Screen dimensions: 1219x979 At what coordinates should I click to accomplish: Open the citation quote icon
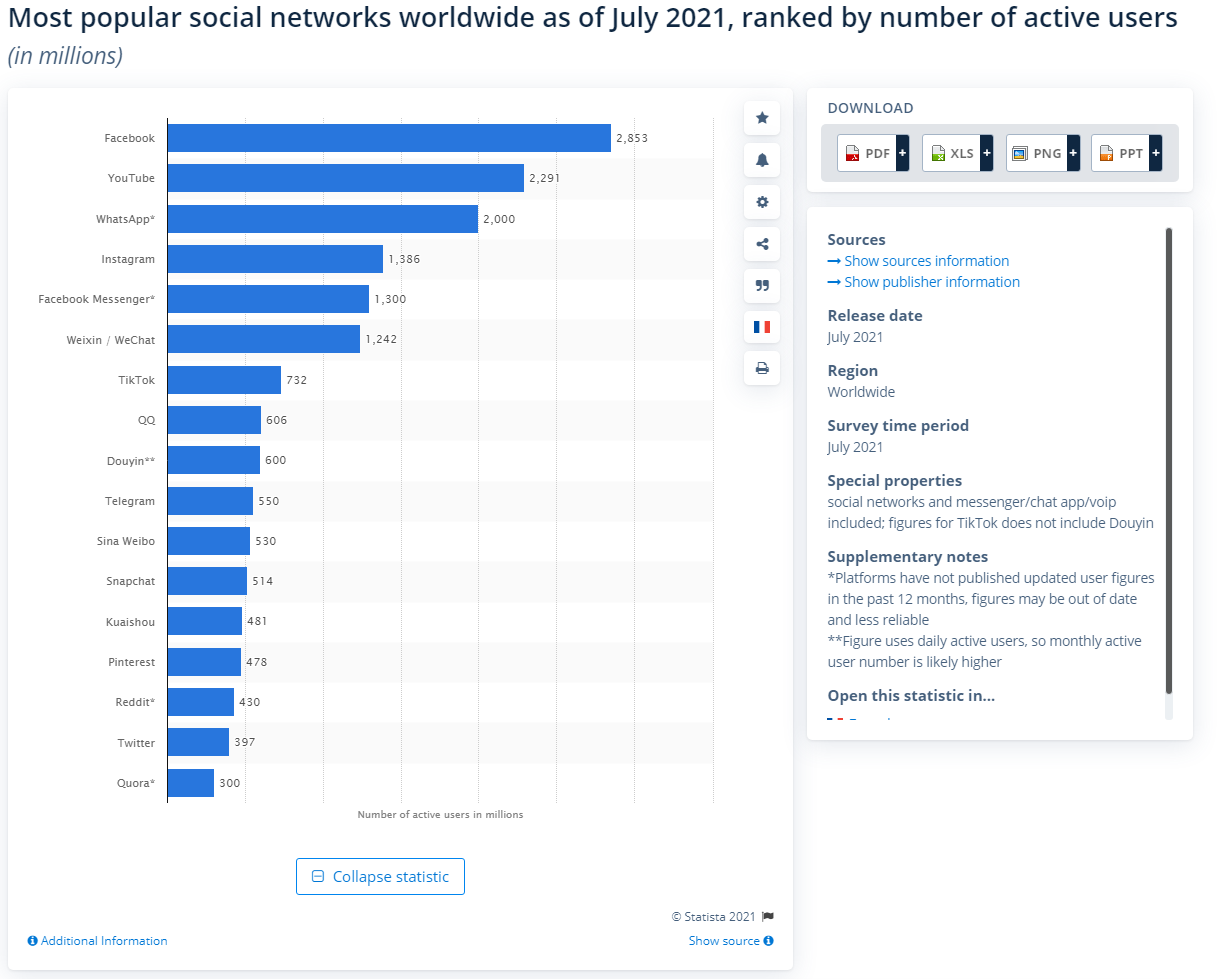(762, 285)
